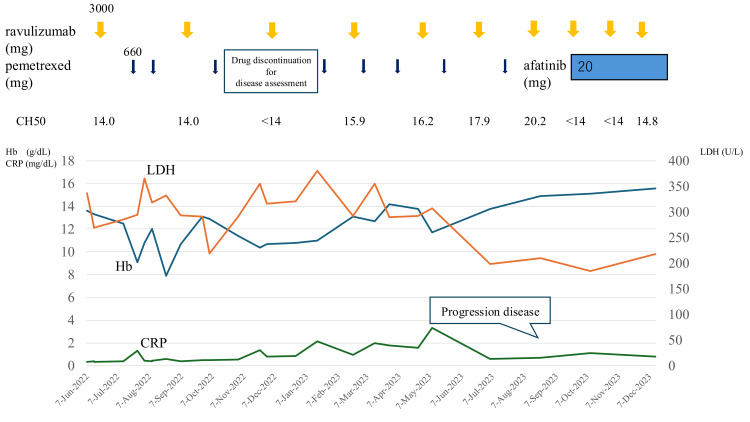This screenshot has width=750, height=422.
Task: Click the CH50 row label
Action: click(31, 122)
